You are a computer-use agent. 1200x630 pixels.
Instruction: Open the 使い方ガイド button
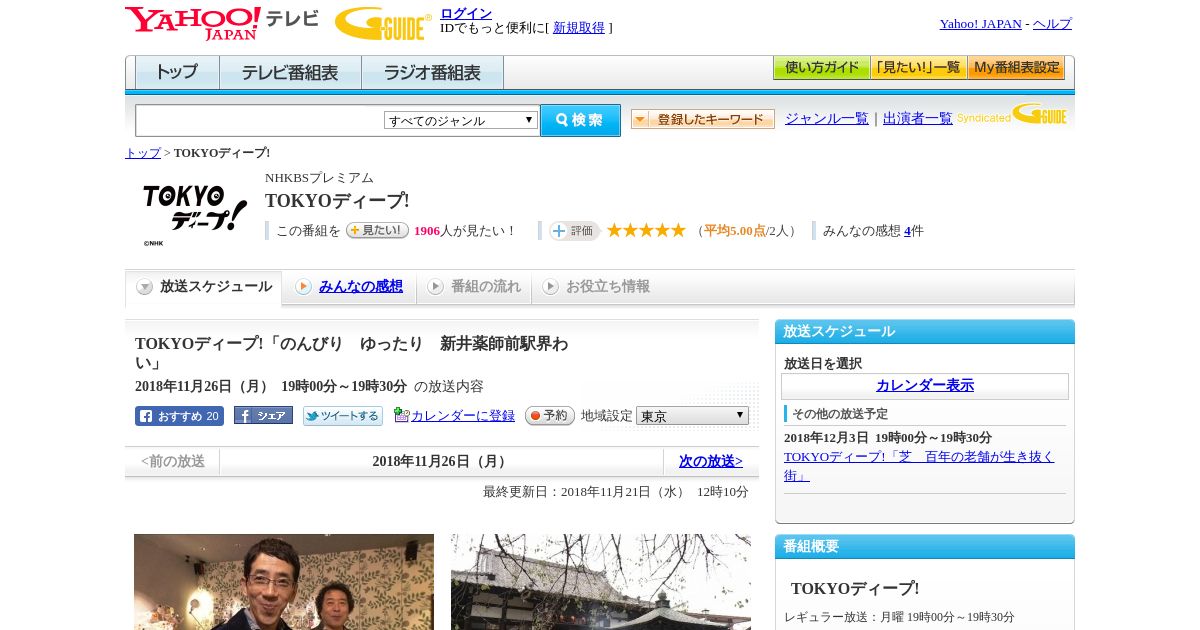click(x=821, y=68)
